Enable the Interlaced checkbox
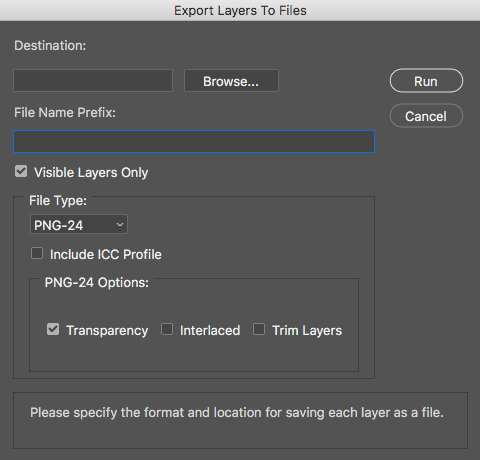Viewport: 480px width, 460px height. 167,329
